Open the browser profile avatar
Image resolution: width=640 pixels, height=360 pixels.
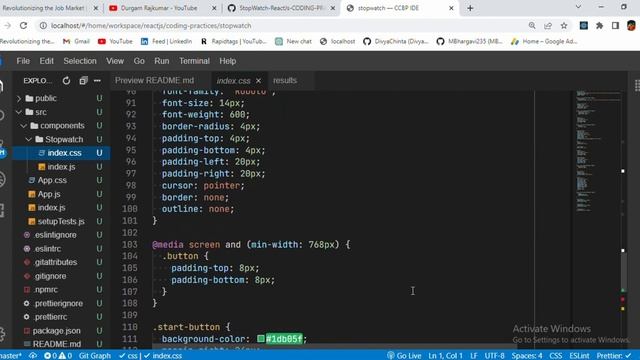(631, 25)
